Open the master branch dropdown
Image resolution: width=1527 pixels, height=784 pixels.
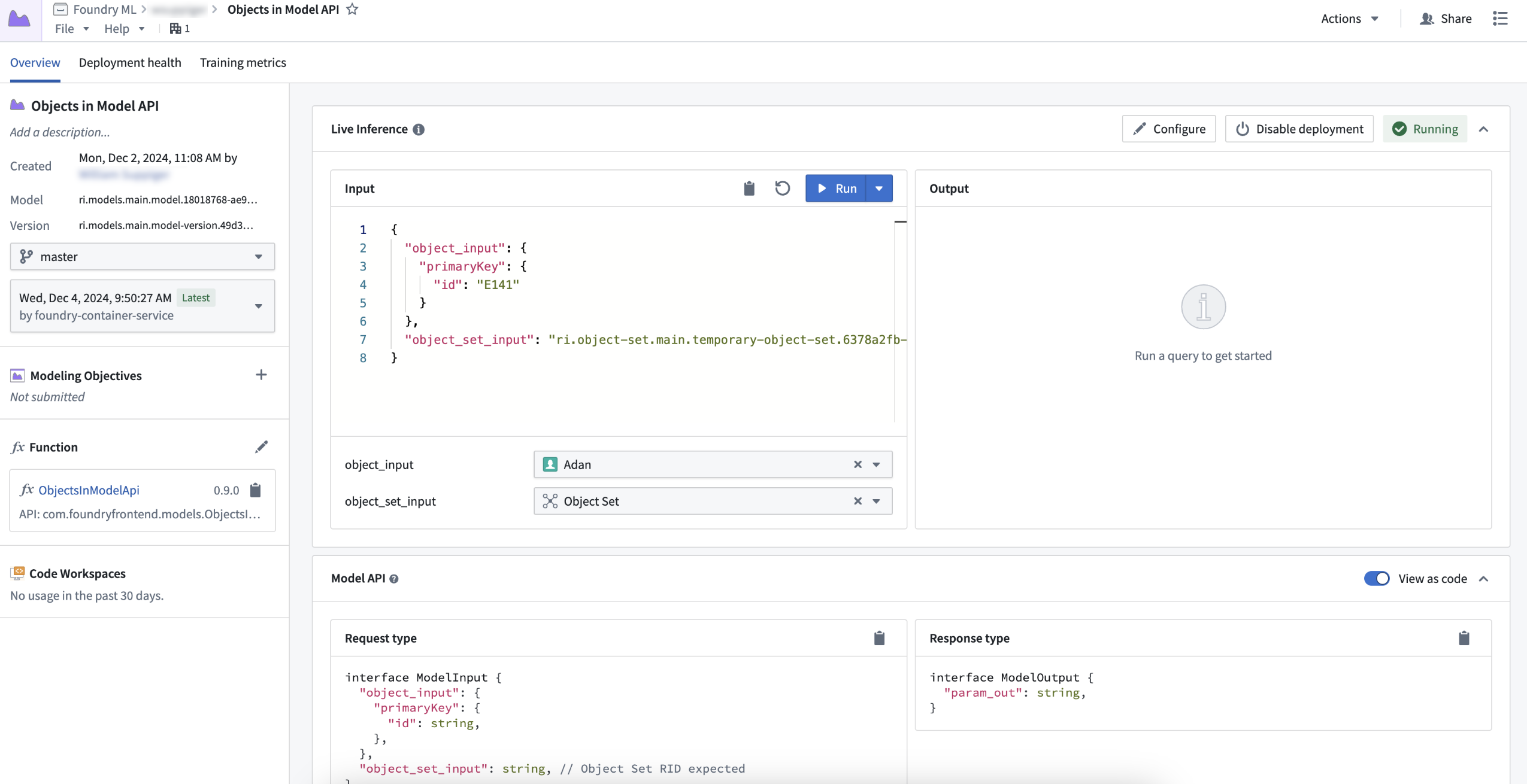coord(143,257)
